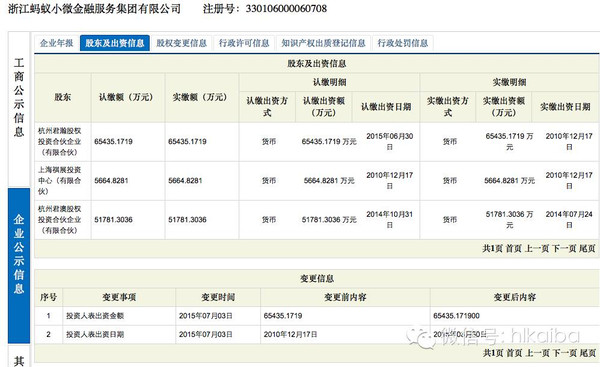600x367 pixels.
Task: Click 认缴出资日期 2015年06月30日
Action: [x=390, y=142]
